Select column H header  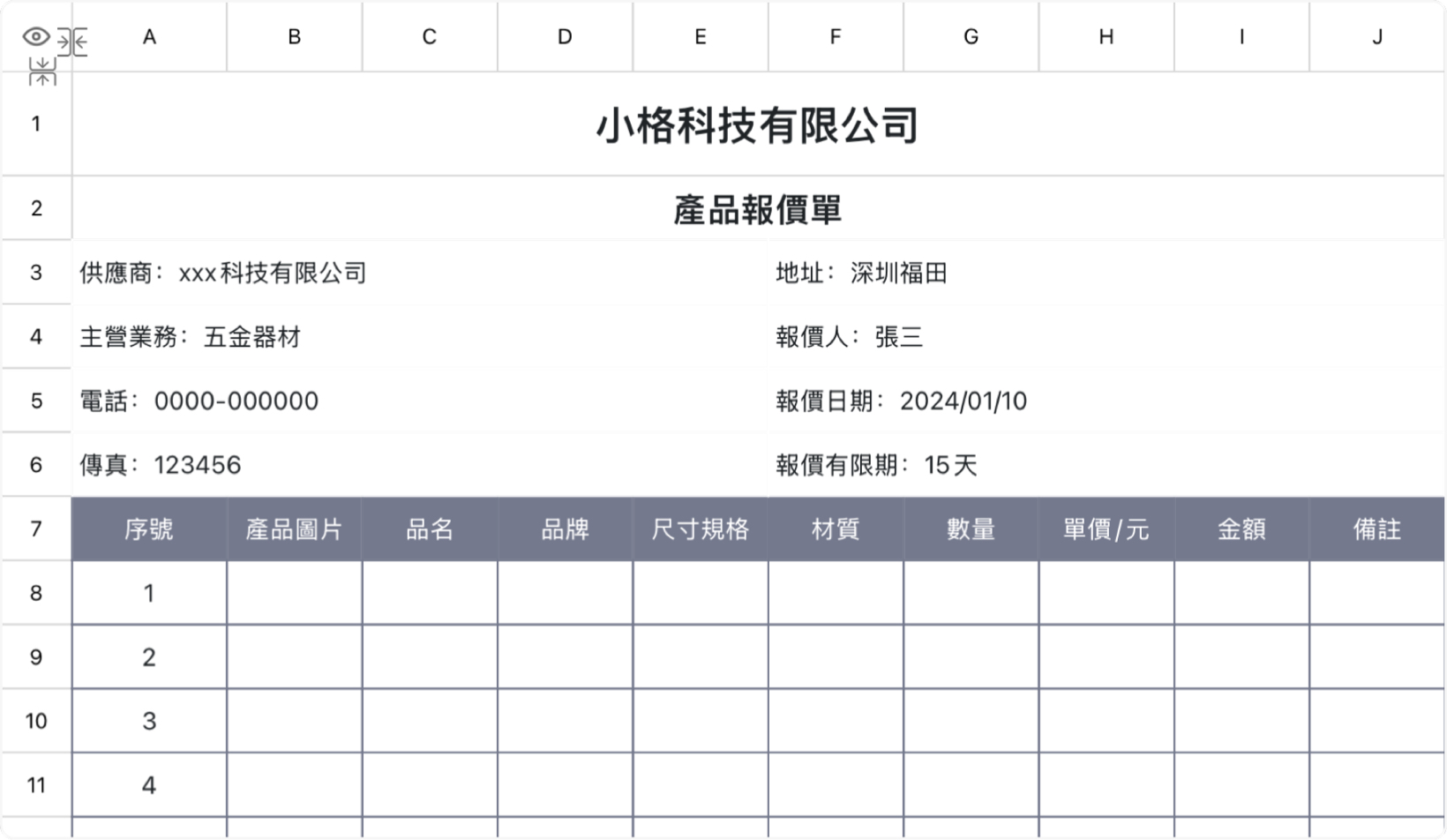coord(1106,37)
